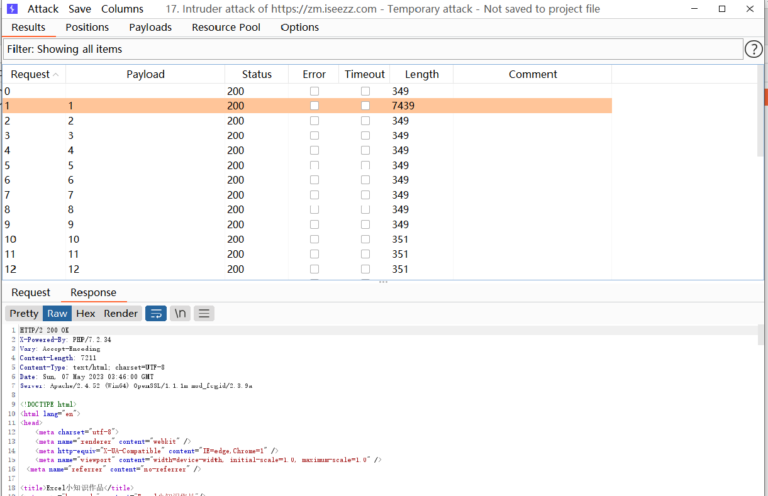
Task: Click the filter bar showing all items
Action: [370, 49]
